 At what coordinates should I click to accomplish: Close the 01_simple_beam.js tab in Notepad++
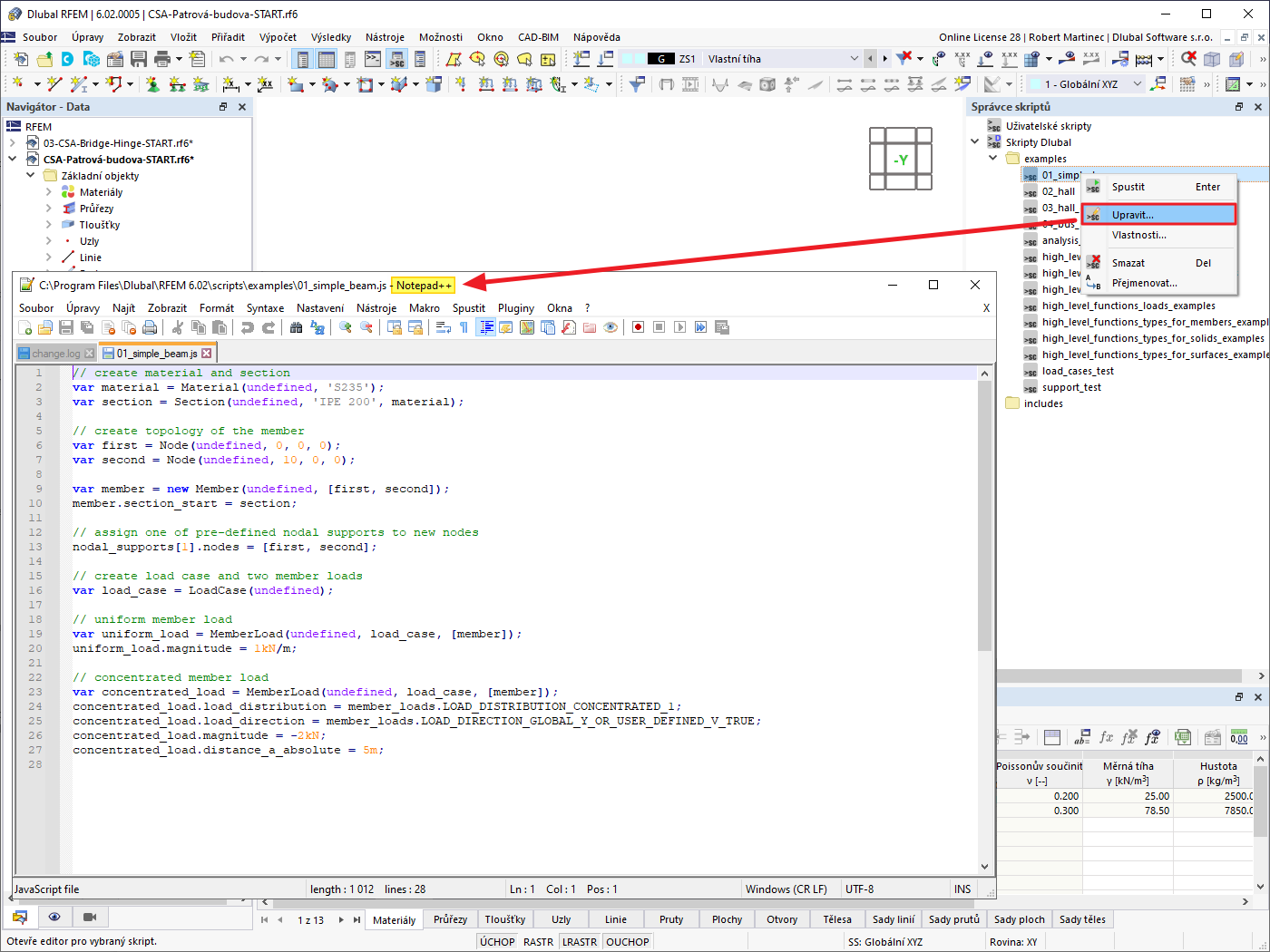pyautogui.click(x=207, y=354)
